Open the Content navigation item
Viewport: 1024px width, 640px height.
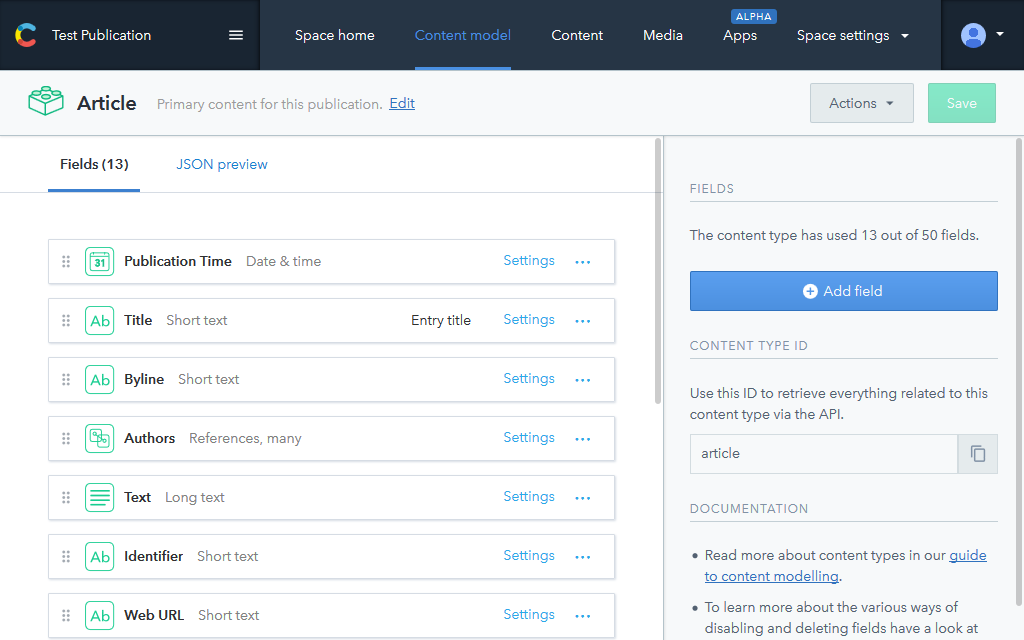[577, 35]
